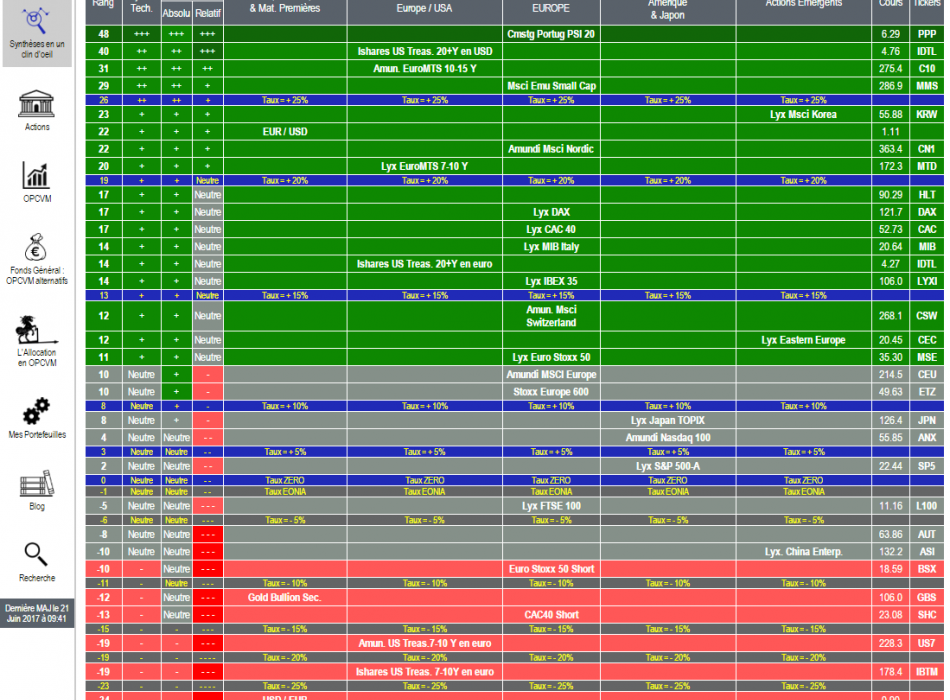
Task: Click the IBTM ticker cell
Action: 926,672
